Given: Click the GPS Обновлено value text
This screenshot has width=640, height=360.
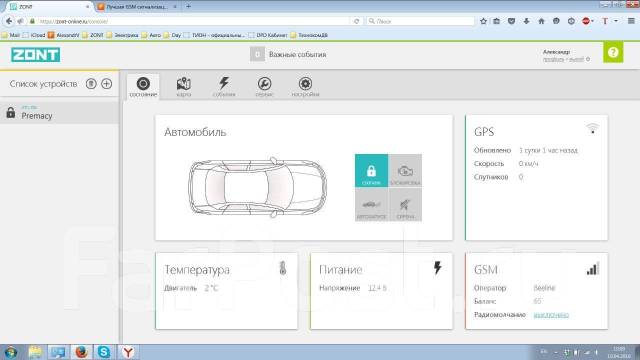Looking at the screenshot, I should [548, 150].
